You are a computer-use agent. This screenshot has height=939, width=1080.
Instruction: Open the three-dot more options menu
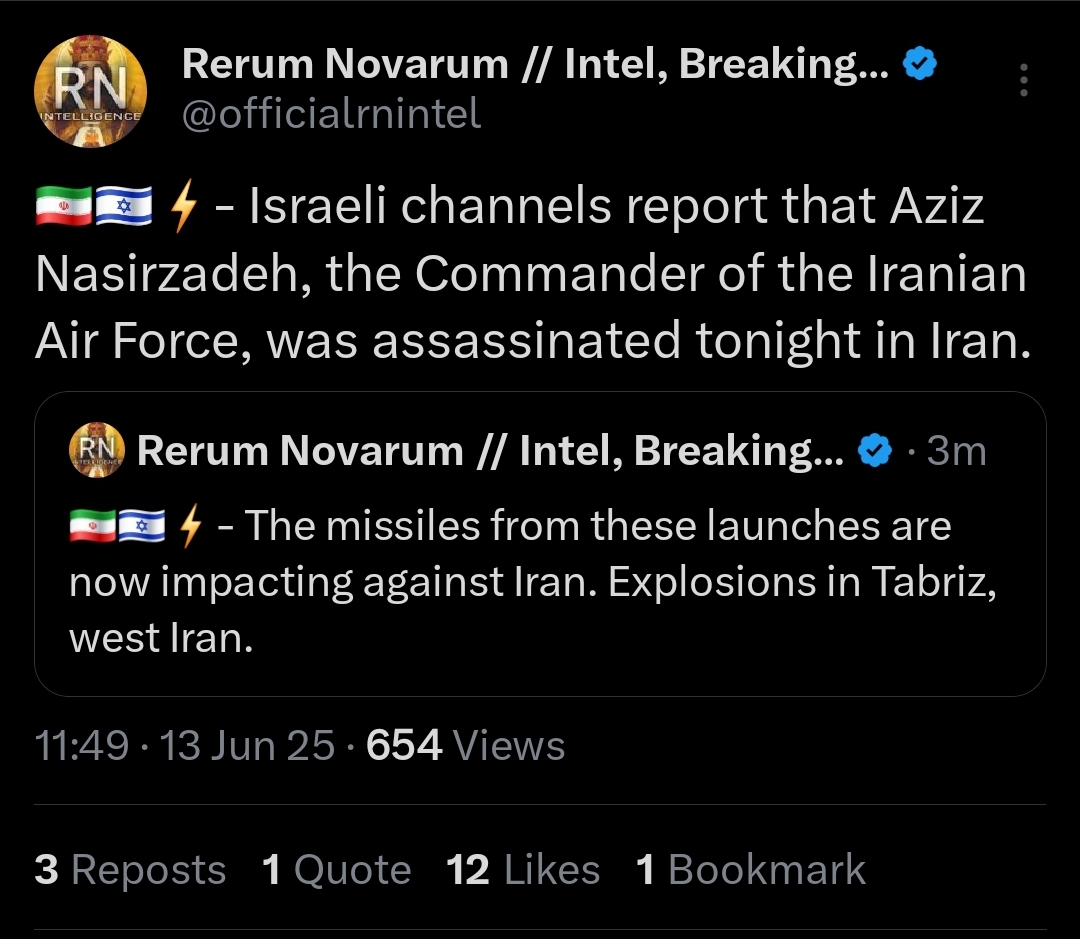(1024, 80)
